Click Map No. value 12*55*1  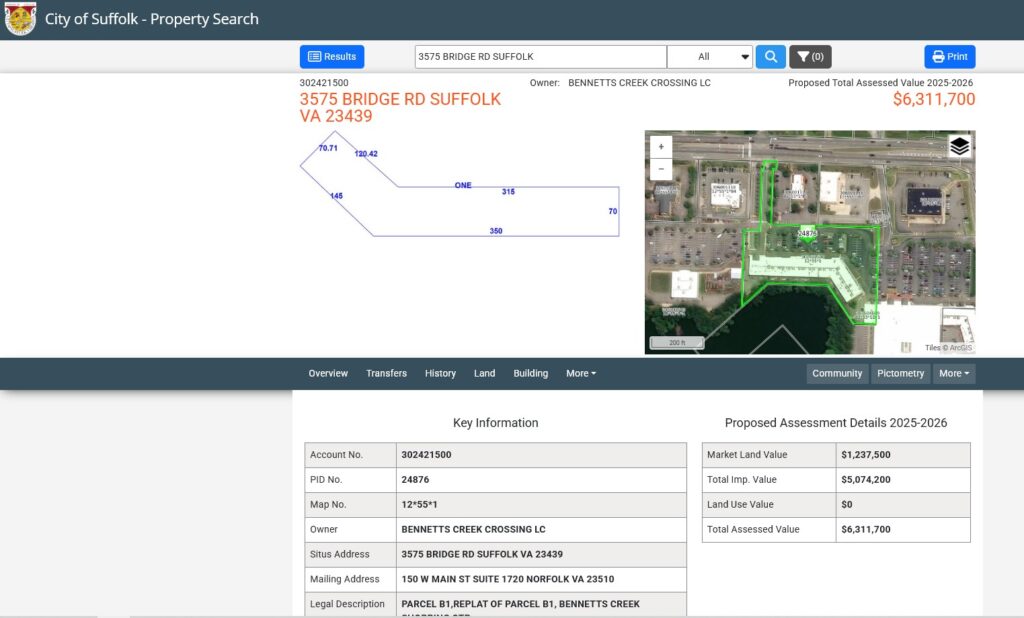419,504
